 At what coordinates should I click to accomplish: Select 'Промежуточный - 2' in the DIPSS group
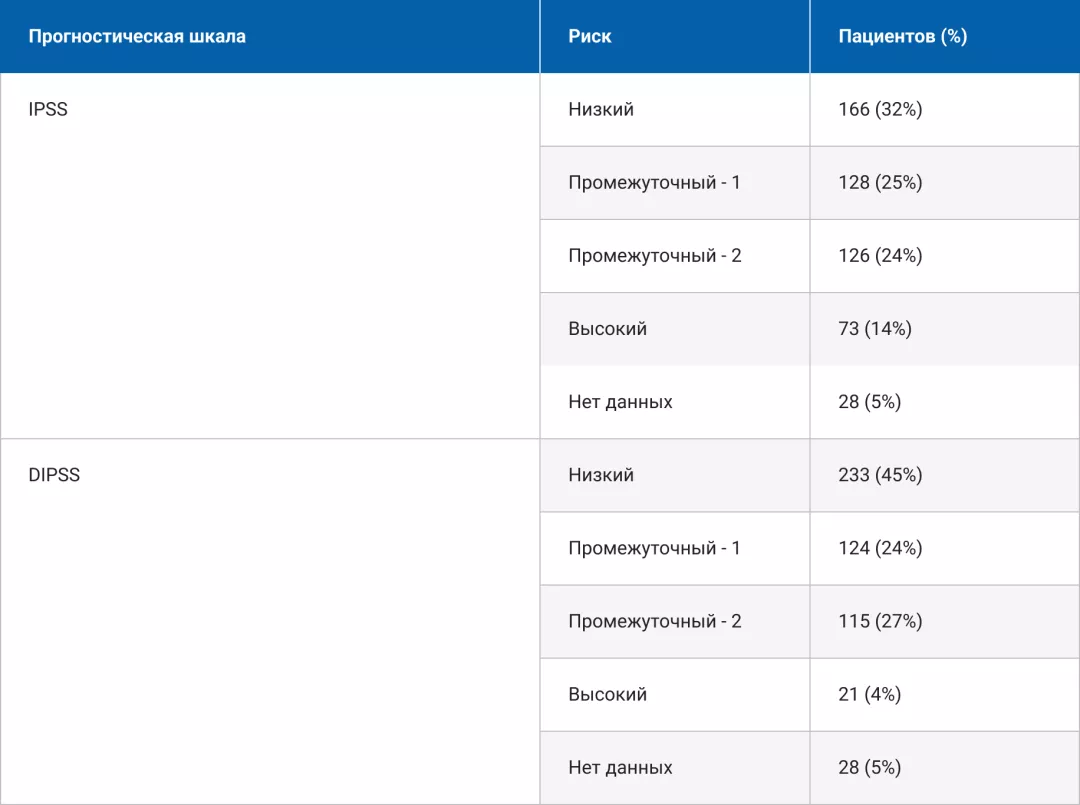coord(654,621)
